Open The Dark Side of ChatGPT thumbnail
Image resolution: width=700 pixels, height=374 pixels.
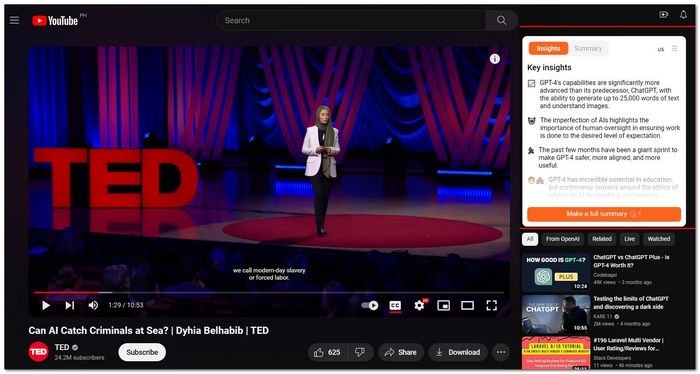(556, 314)
